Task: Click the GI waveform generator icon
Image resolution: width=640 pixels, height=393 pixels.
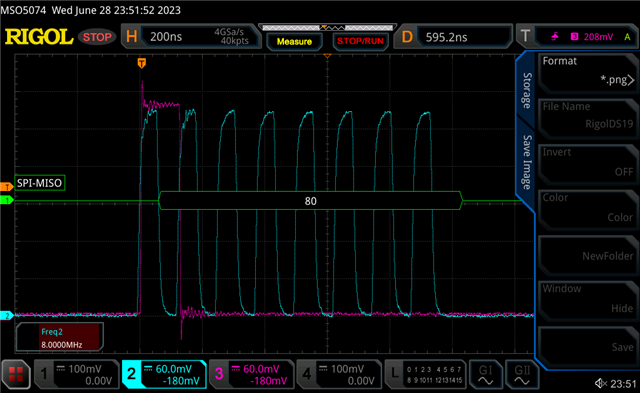Action: pyautogui.click(x=485, y=374)
